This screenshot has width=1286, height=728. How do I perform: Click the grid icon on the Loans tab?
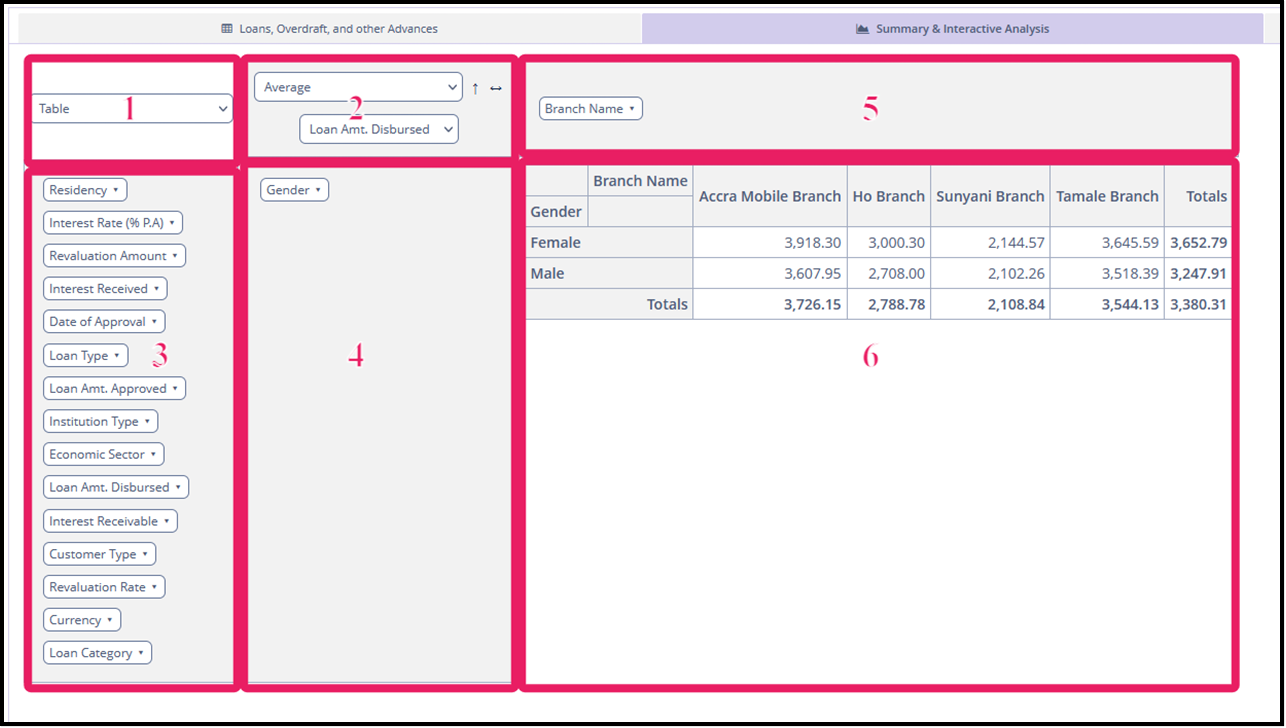[224, 28]
